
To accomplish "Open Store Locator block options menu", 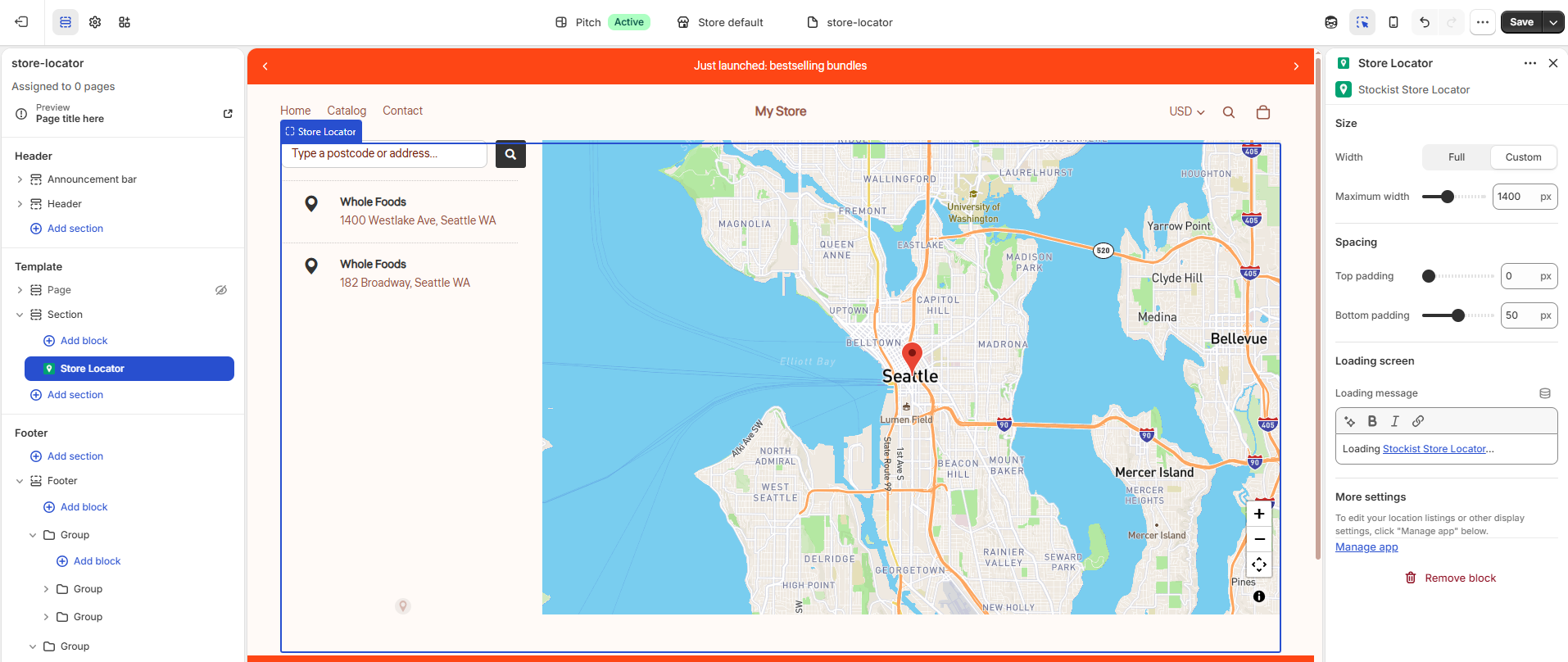I will click(1530, 63).
